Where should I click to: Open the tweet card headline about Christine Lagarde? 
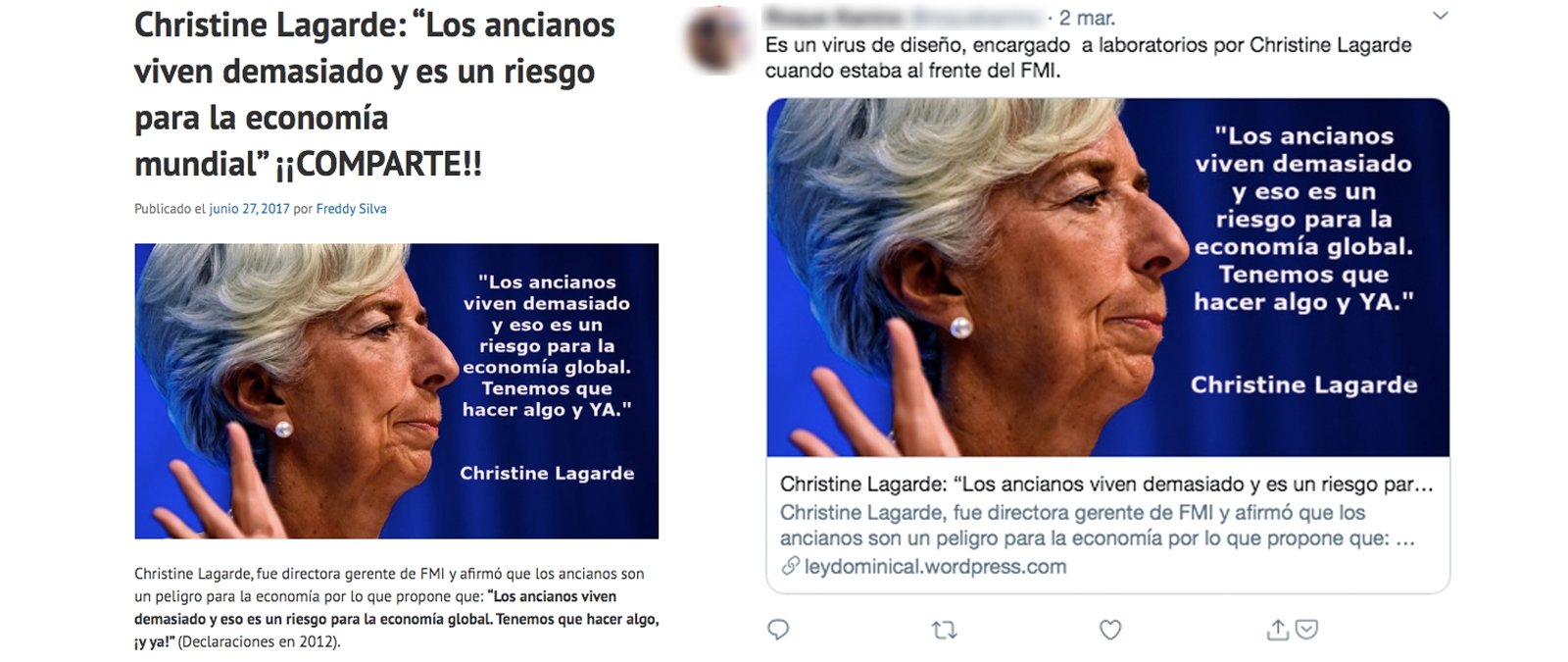[x=1106, y=484]
